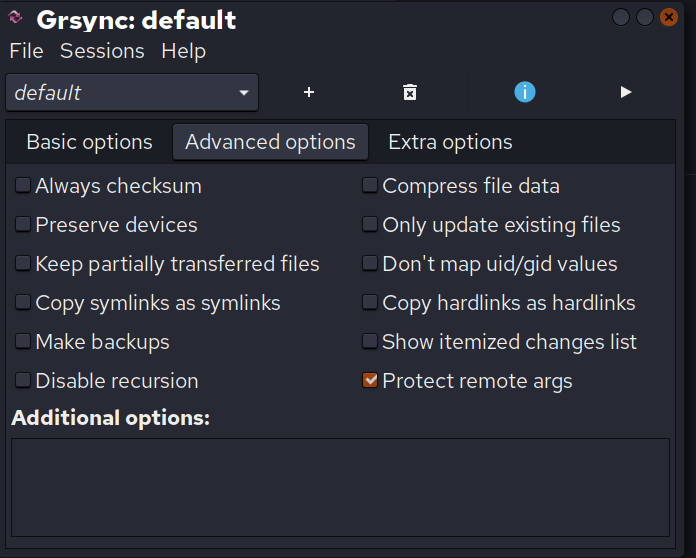Open the Sessions menu
The height and width of the screenshot is (558, 696).
(102, 51)
